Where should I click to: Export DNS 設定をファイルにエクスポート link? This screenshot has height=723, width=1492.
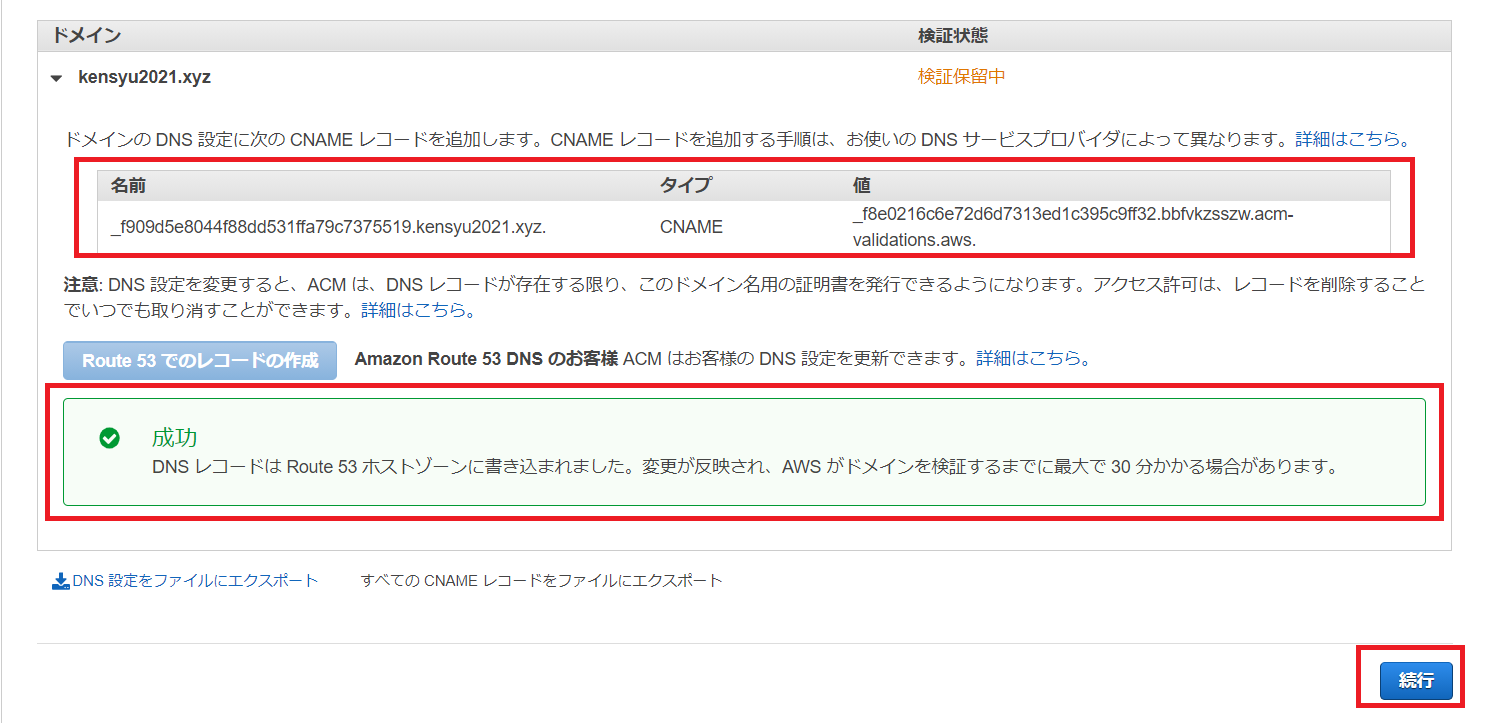point(195,580)
